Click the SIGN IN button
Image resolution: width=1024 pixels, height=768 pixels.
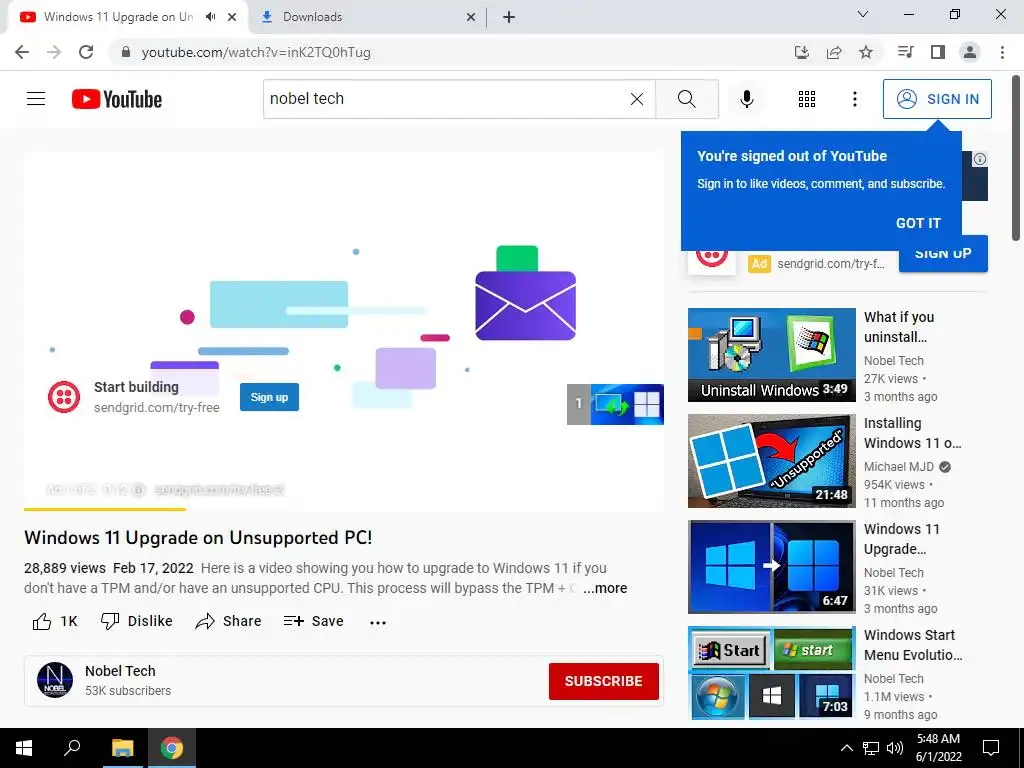(937, 99)
